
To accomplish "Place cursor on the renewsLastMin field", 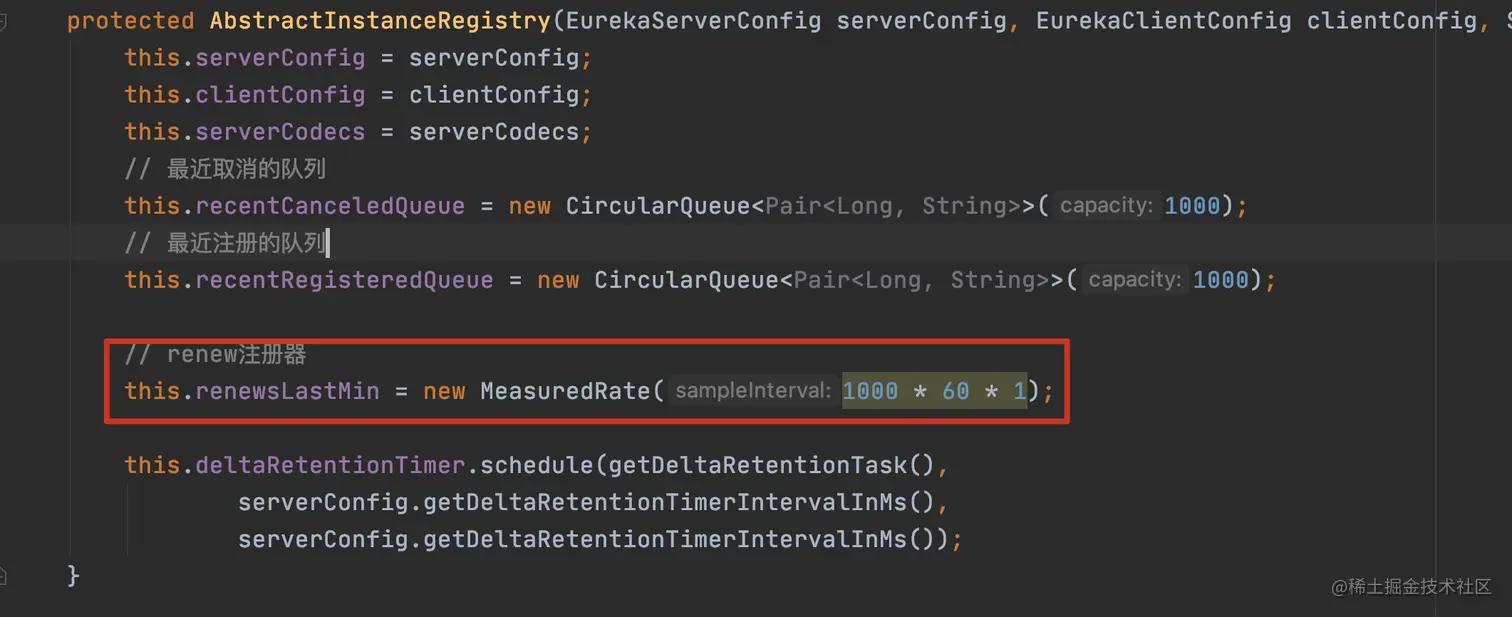I will coord(287,391).
